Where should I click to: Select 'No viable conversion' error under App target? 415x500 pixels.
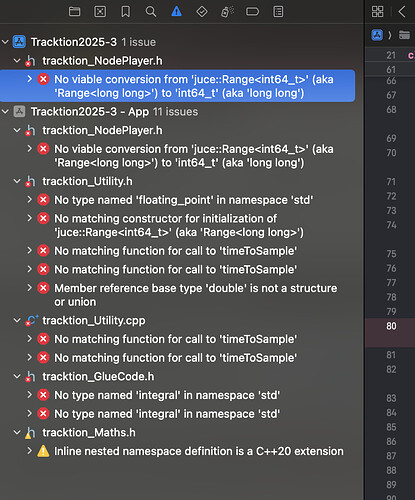(x=194, y=156)
